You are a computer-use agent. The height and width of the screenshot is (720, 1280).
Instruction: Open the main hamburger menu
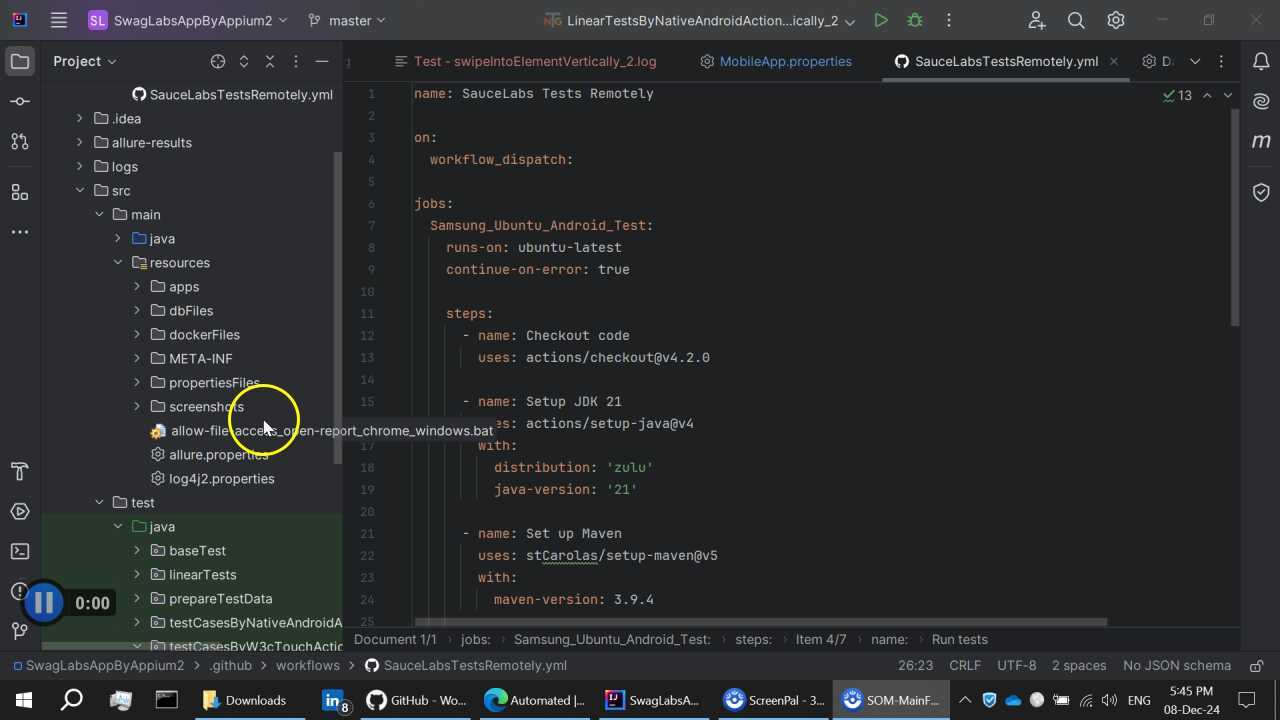point(59,20)
